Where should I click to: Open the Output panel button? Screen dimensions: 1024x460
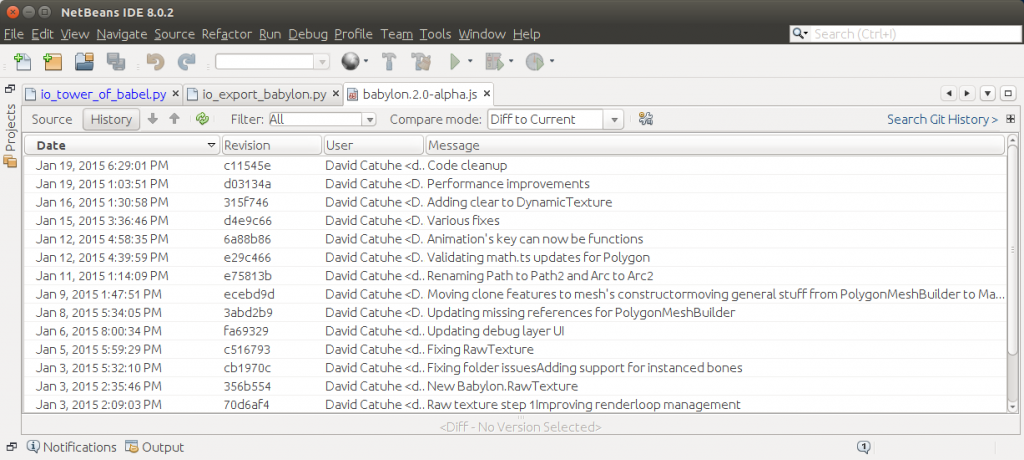(155, 447)
